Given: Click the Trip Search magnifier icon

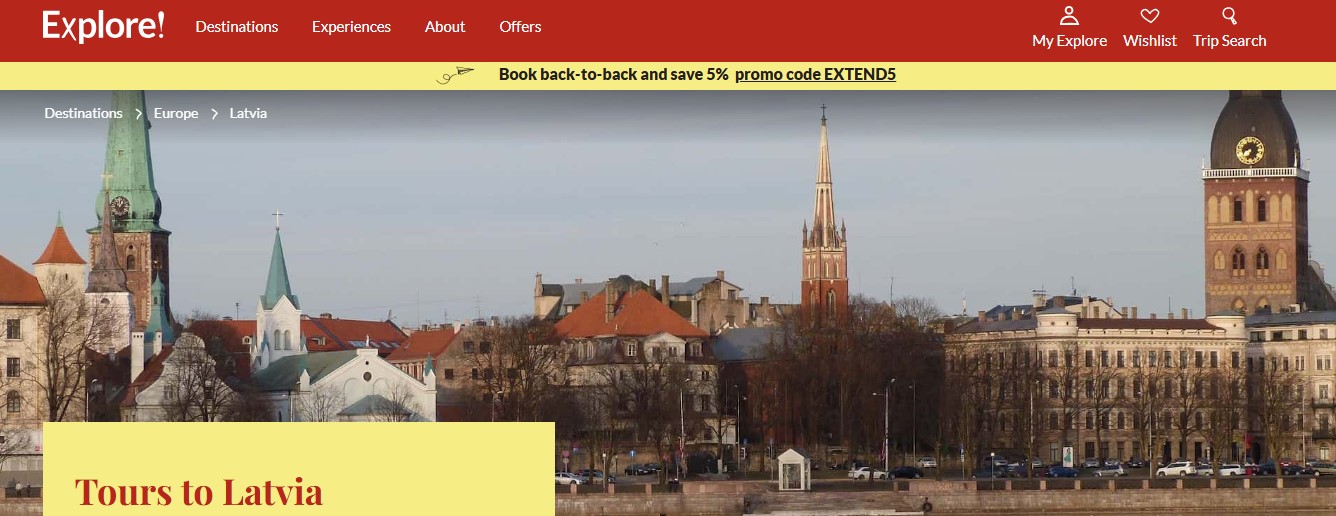Looking at the screenshot, I should [1229, 16].
